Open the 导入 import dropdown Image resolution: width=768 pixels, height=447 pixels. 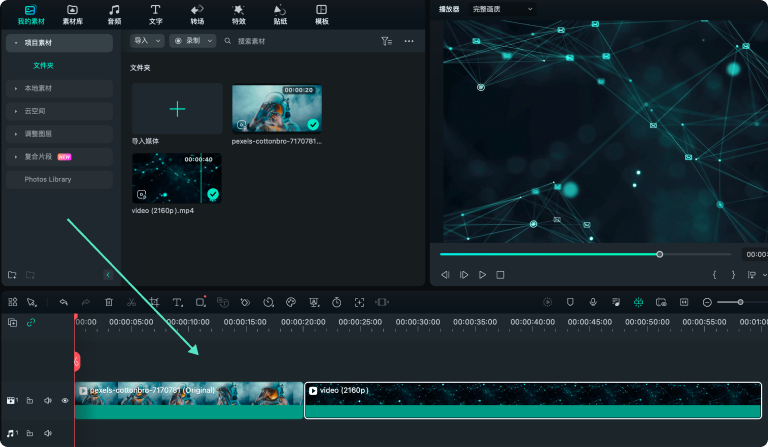pyautogui.click(x=147, y=41)
